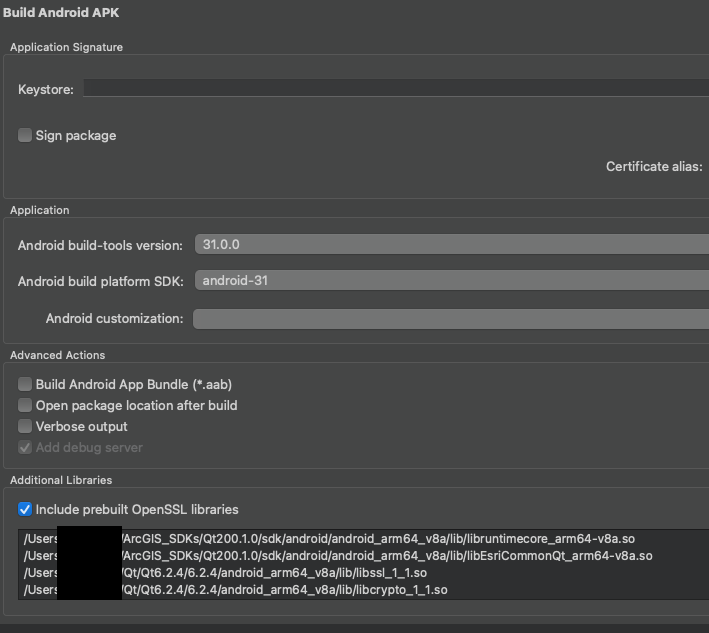The image size is (709, 633).
Task: Expand the Android build platform SDK dropdown
Action: coord(451,281)
